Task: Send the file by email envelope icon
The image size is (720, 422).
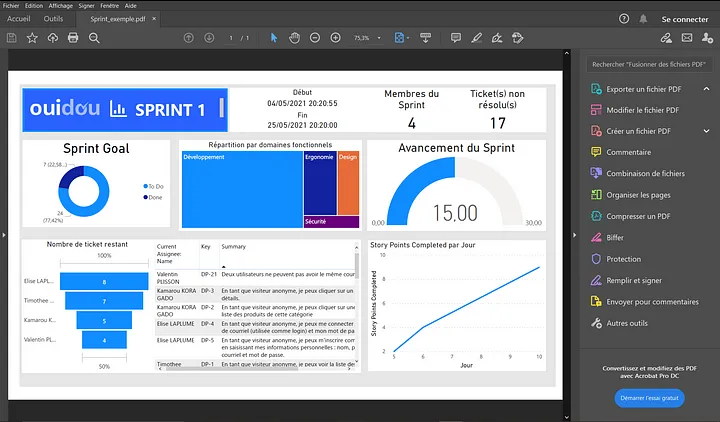Action: 687,38
